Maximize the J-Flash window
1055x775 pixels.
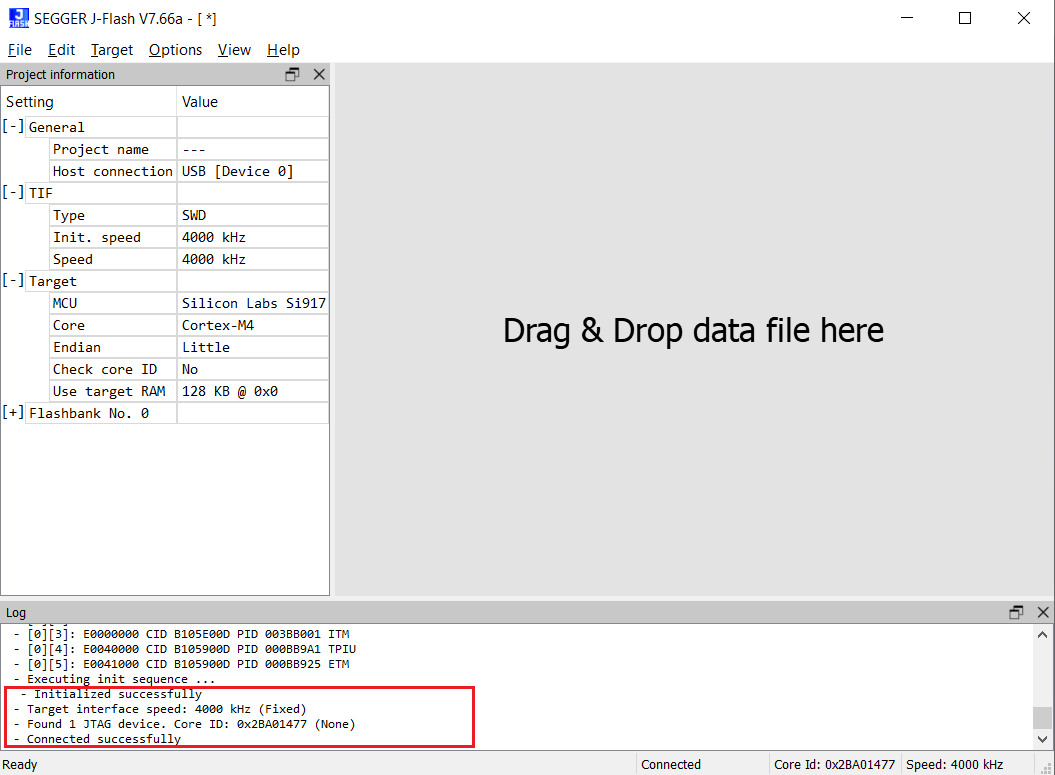(x=965, y=18)
